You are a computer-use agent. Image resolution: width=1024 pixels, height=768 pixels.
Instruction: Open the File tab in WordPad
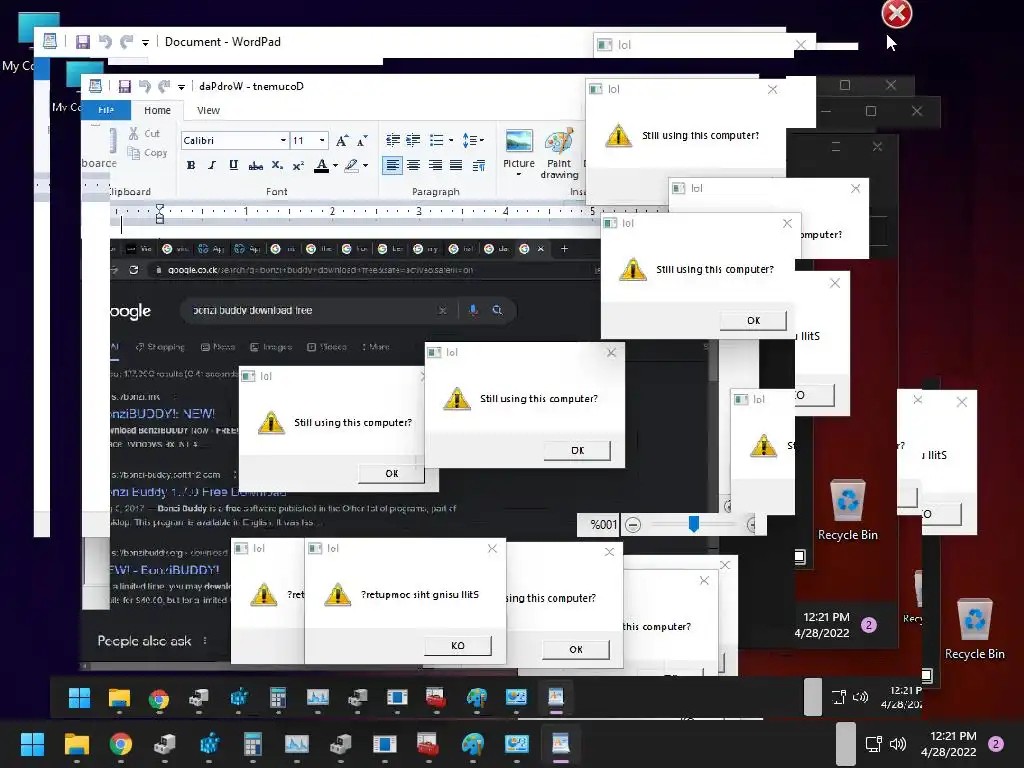(x=106, y=110)
